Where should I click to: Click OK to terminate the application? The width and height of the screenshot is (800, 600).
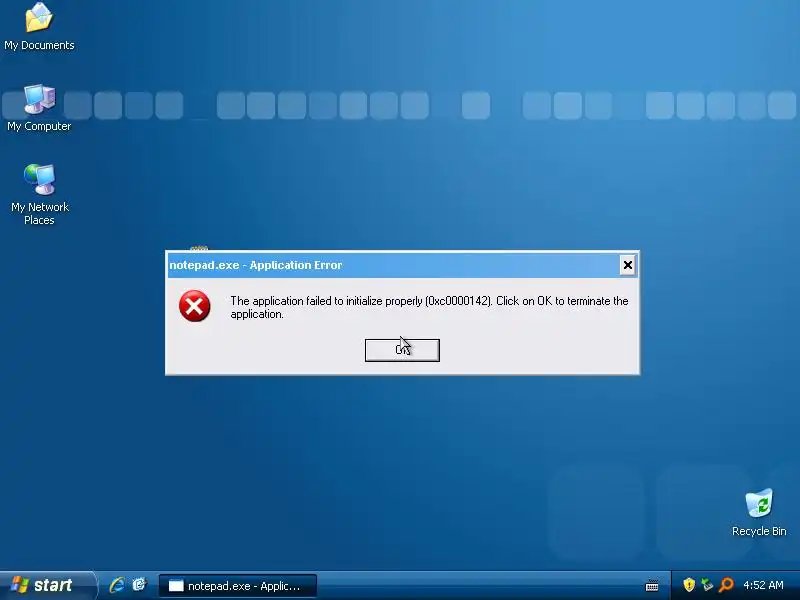click(402, 350)
